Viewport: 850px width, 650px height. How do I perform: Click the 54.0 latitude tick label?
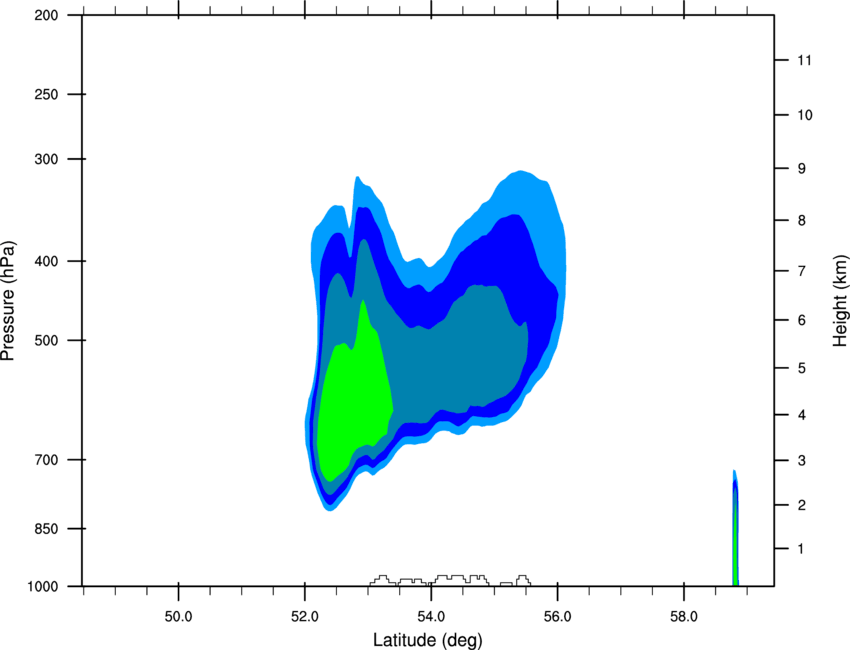(x=431, y=617)
